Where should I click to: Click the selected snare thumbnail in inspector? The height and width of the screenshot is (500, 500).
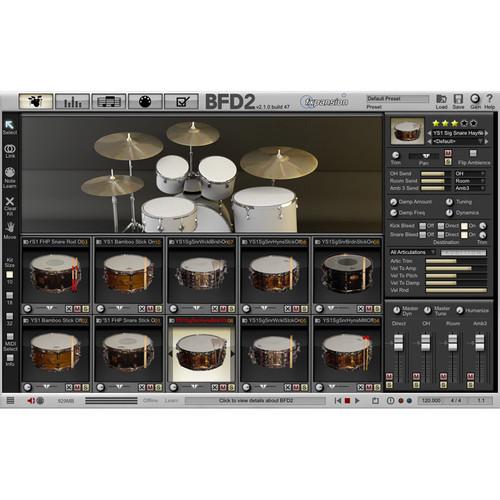click(407, 131)
